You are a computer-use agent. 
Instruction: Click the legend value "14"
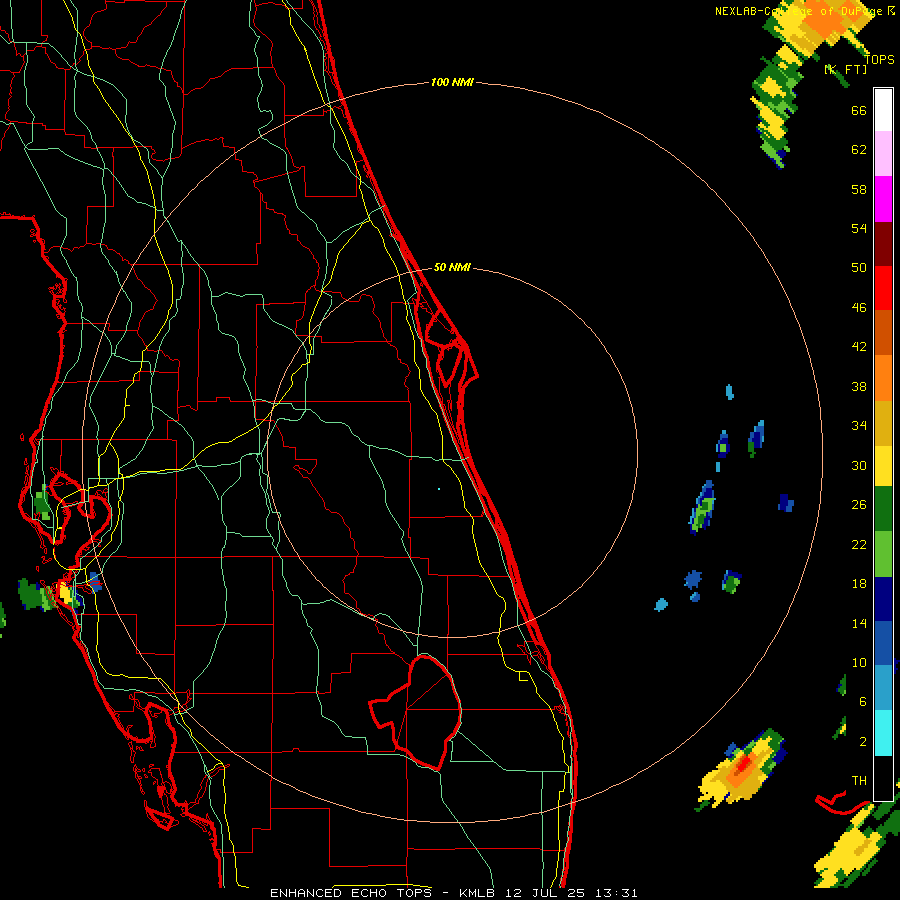(859, 623)
